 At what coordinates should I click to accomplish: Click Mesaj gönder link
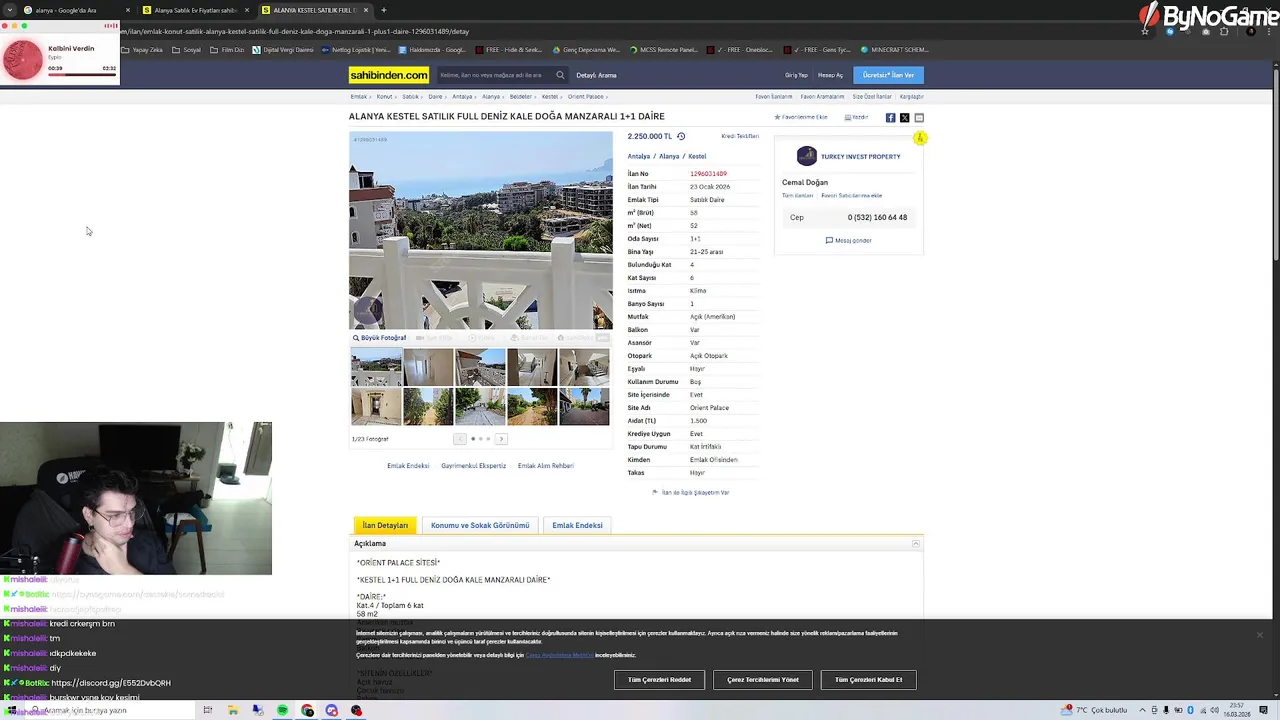click(x=849, y=240)
